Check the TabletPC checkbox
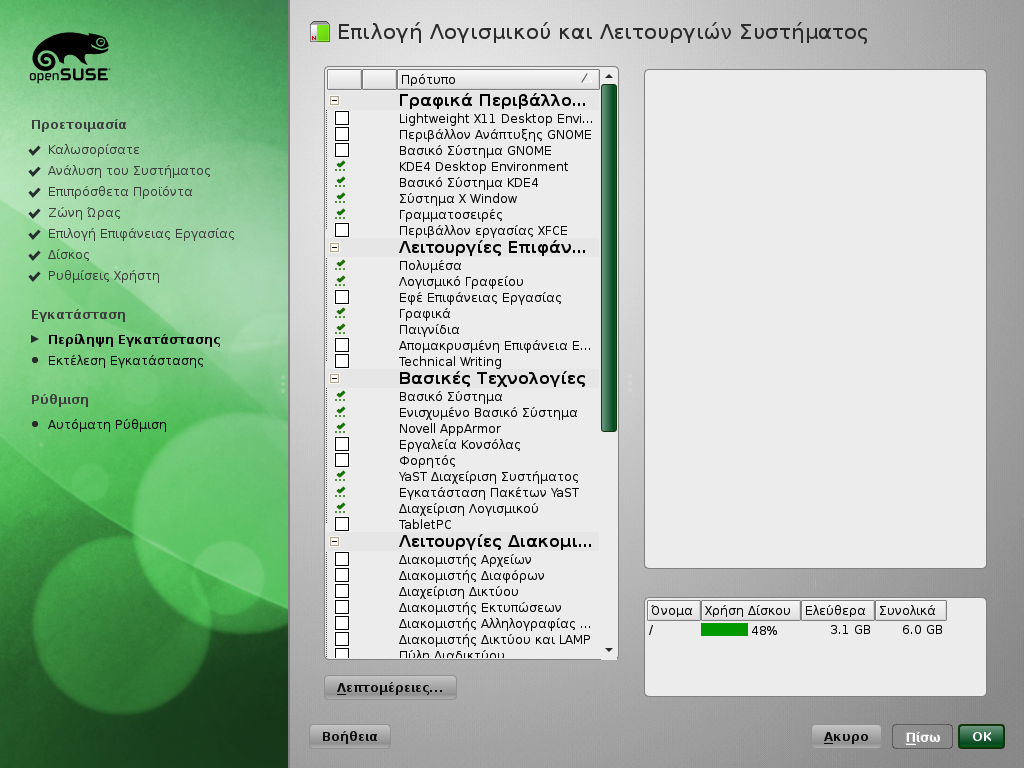The image size is (1024, 768). click(342, 524)
